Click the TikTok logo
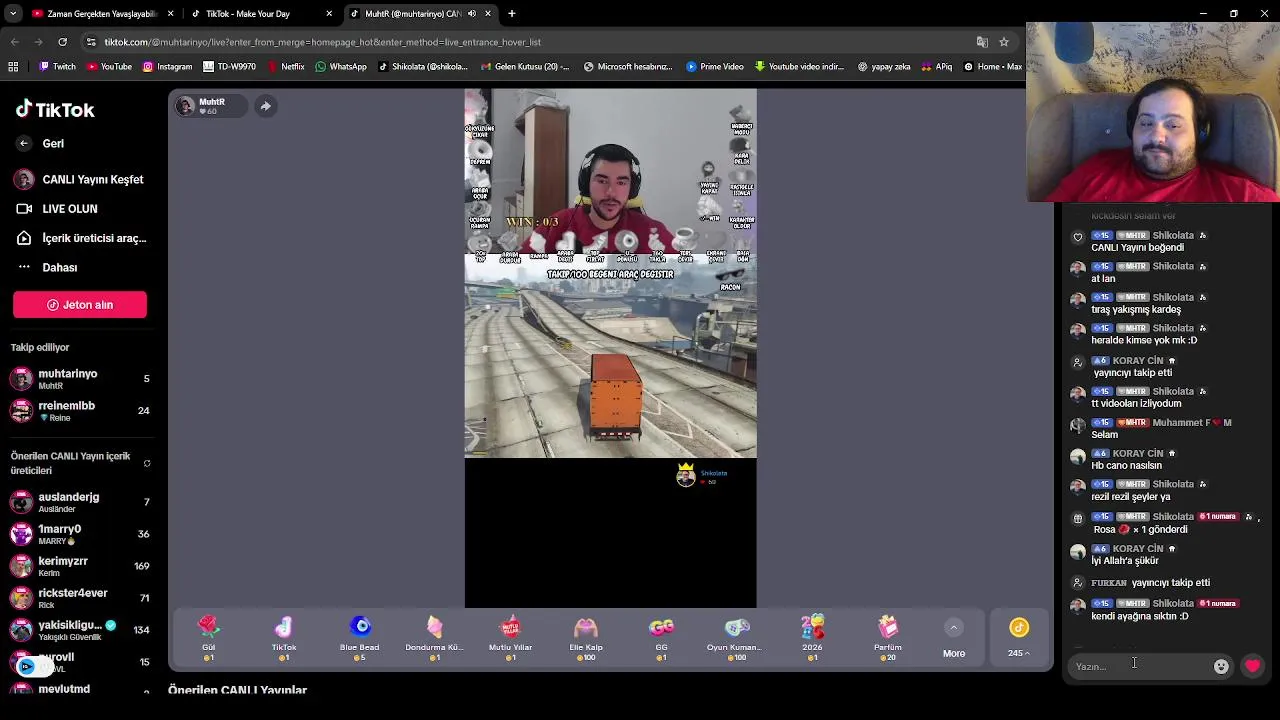 click(x=55, y=110)
